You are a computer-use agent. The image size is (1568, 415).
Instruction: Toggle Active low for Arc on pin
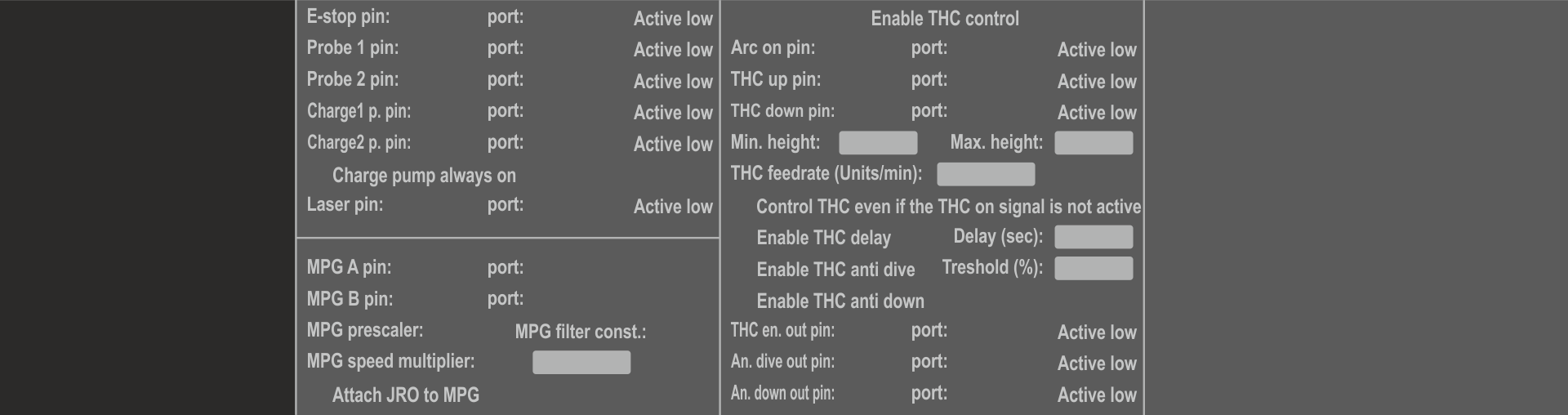point(1096,50)
